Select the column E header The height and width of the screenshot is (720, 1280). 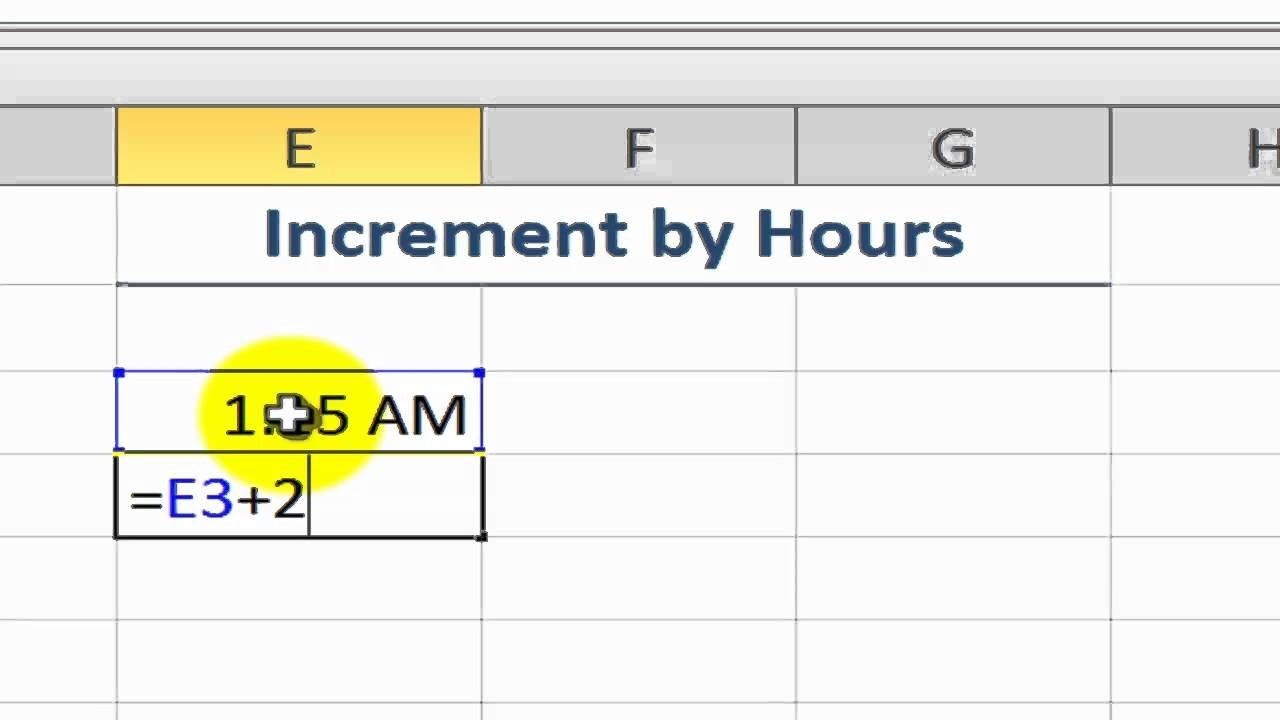299,146
